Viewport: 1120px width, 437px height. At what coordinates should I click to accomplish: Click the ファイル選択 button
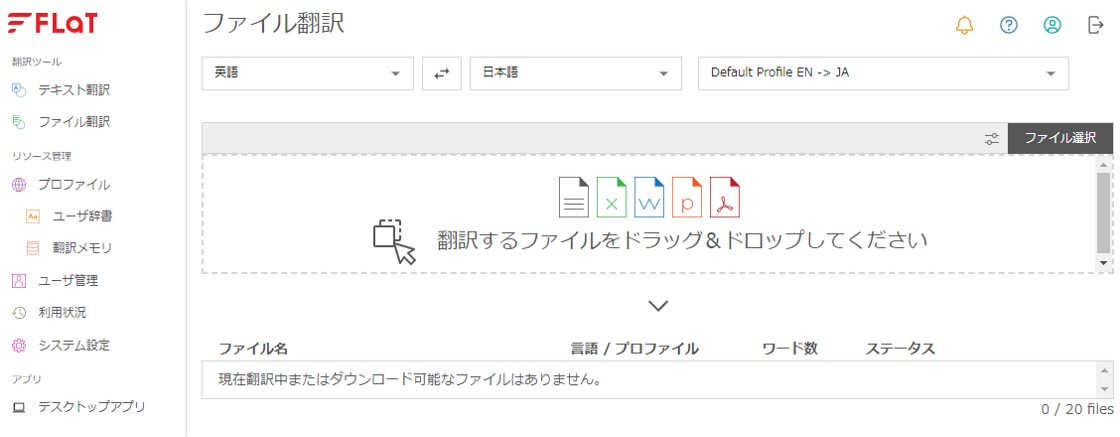[x=1060, y=139]
